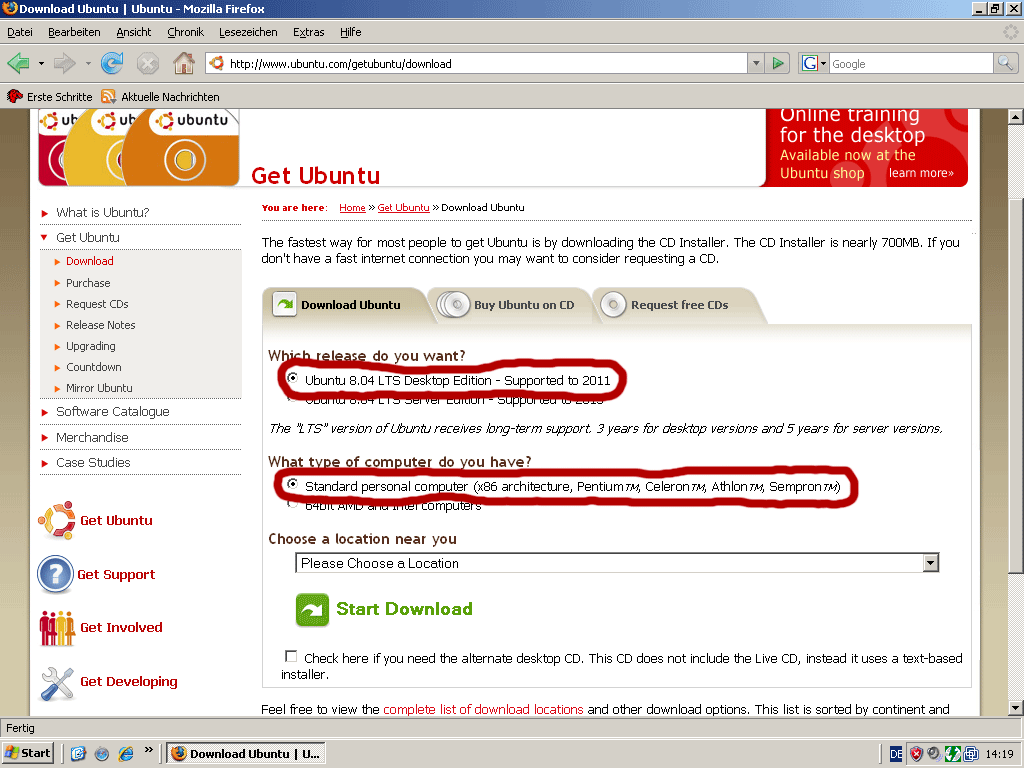Click the Google search input field
The height and width of the screenshot is (768, 1024).
coord(909,64)
